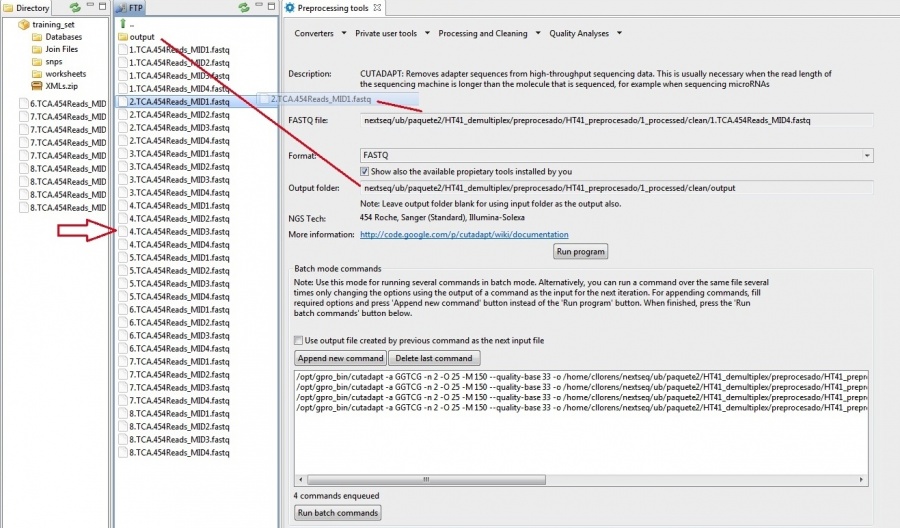Click inside the Output folder field
Screen dimensions: 900x528
[615, 187]
